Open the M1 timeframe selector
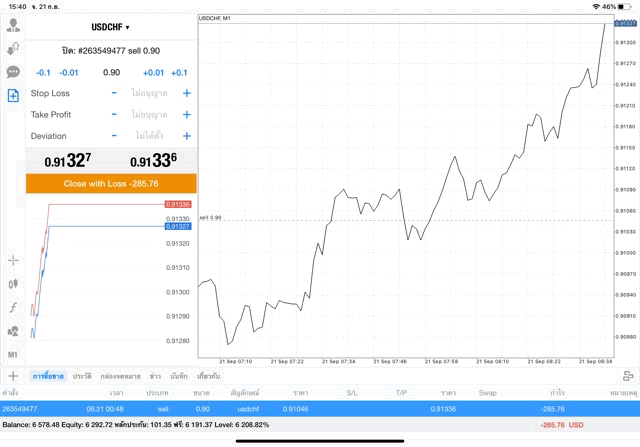Viewport: 640px width, 447px height. [13, 354]
